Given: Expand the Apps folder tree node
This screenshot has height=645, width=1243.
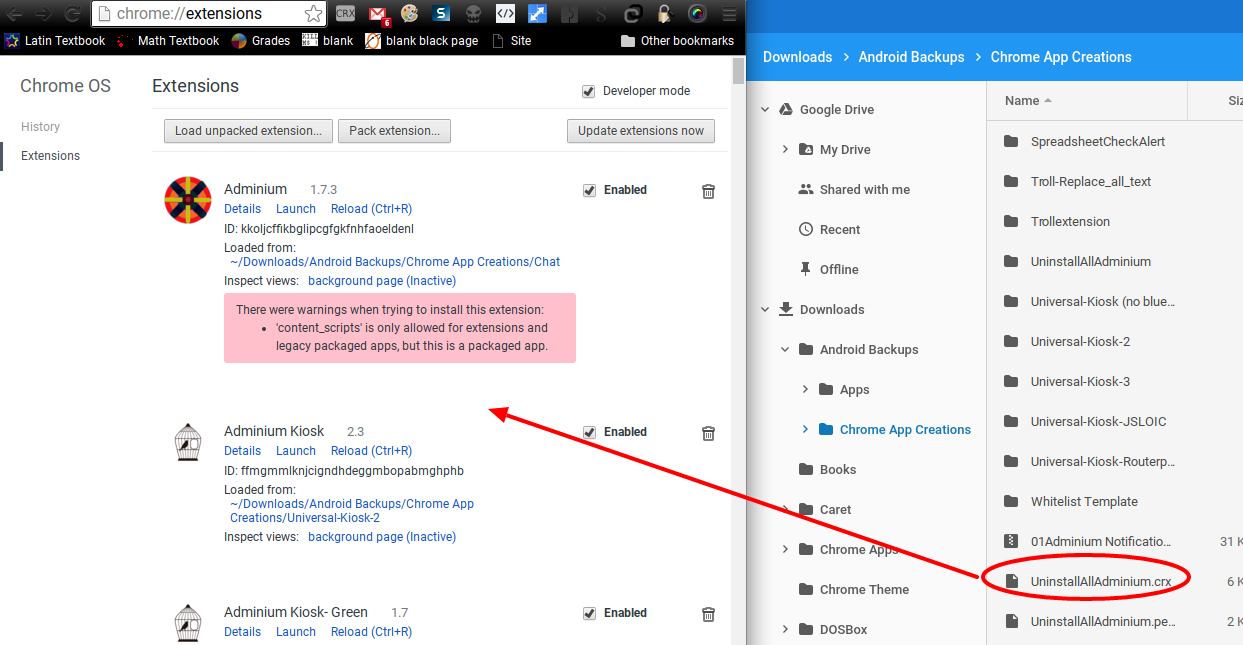Looking at the screenshot, I should pos(805,390).
